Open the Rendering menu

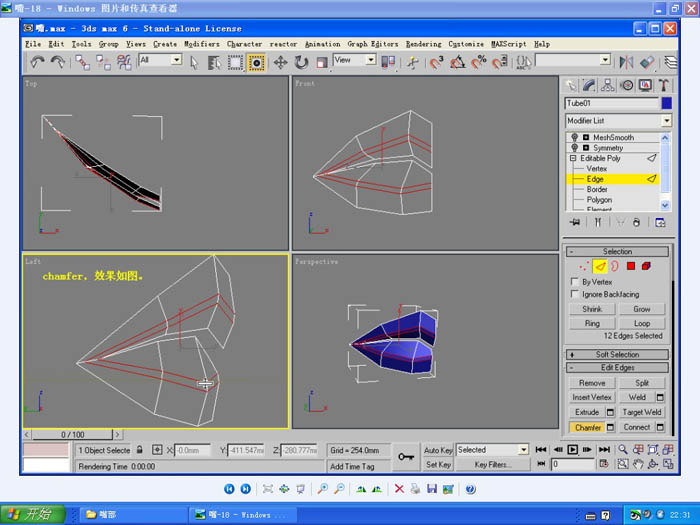click(x=423, y=44)
